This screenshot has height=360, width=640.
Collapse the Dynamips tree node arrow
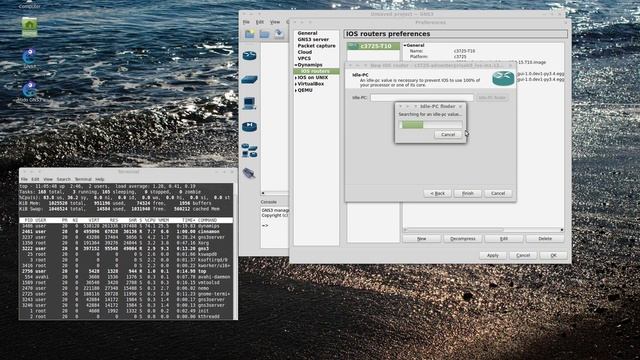pos(296,65)
